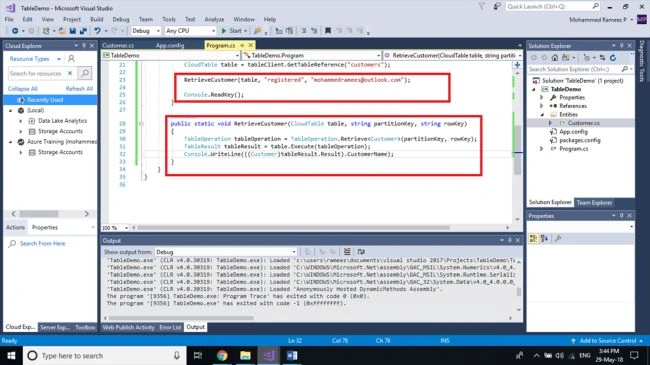Open Word from the taskbar

pos(292,355)
